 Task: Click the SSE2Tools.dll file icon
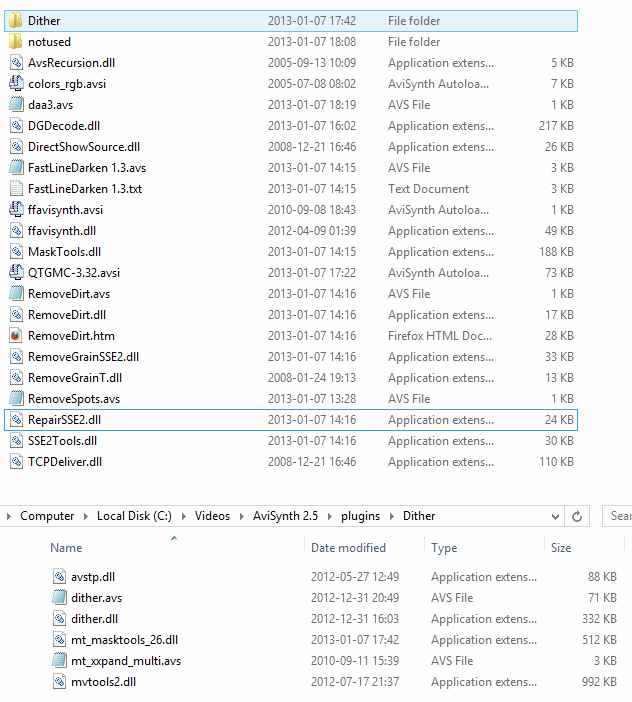(x=16, y=441)
